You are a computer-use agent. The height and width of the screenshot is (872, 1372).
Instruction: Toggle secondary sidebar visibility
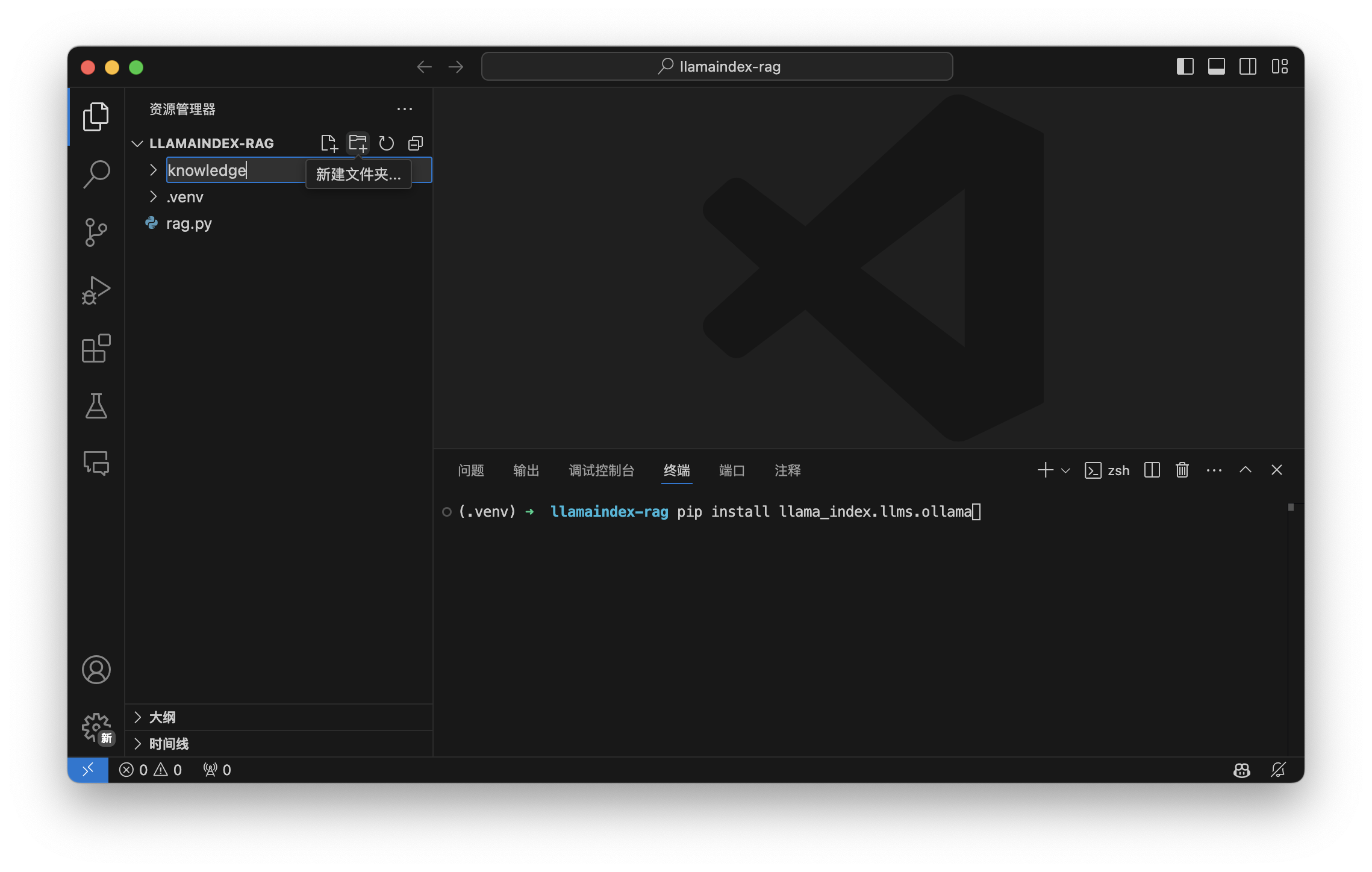[1247, 66]
